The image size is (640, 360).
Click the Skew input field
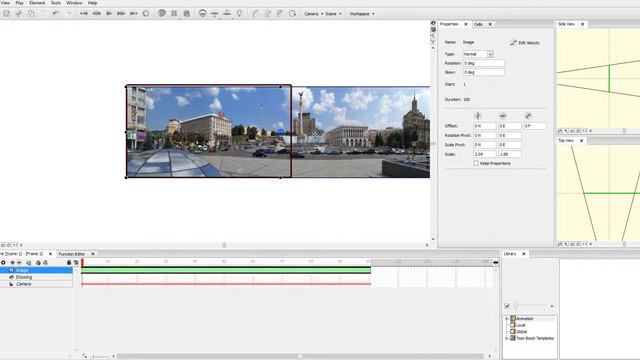point(484,72)
